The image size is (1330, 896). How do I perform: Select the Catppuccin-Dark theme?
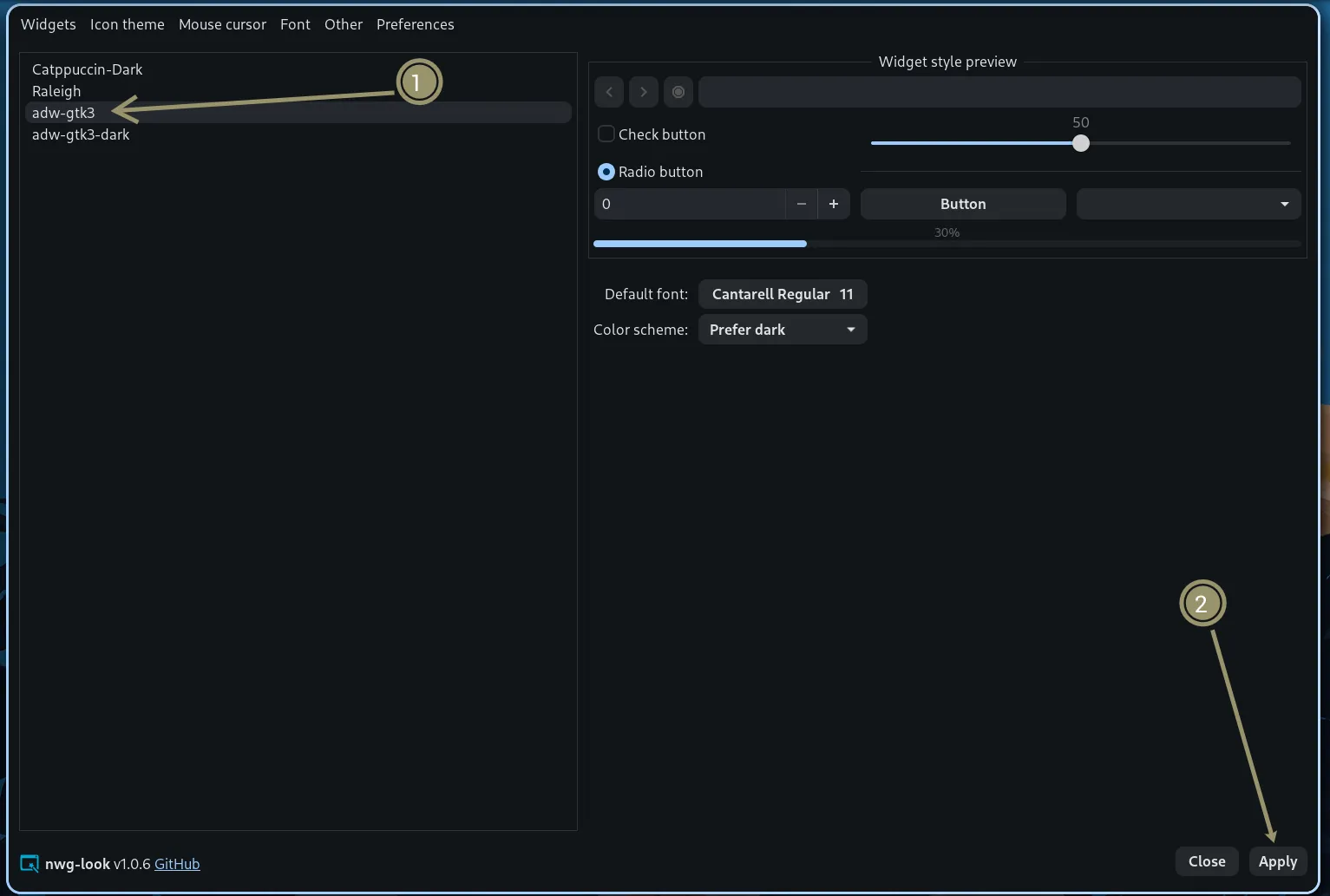pos(87,69)
